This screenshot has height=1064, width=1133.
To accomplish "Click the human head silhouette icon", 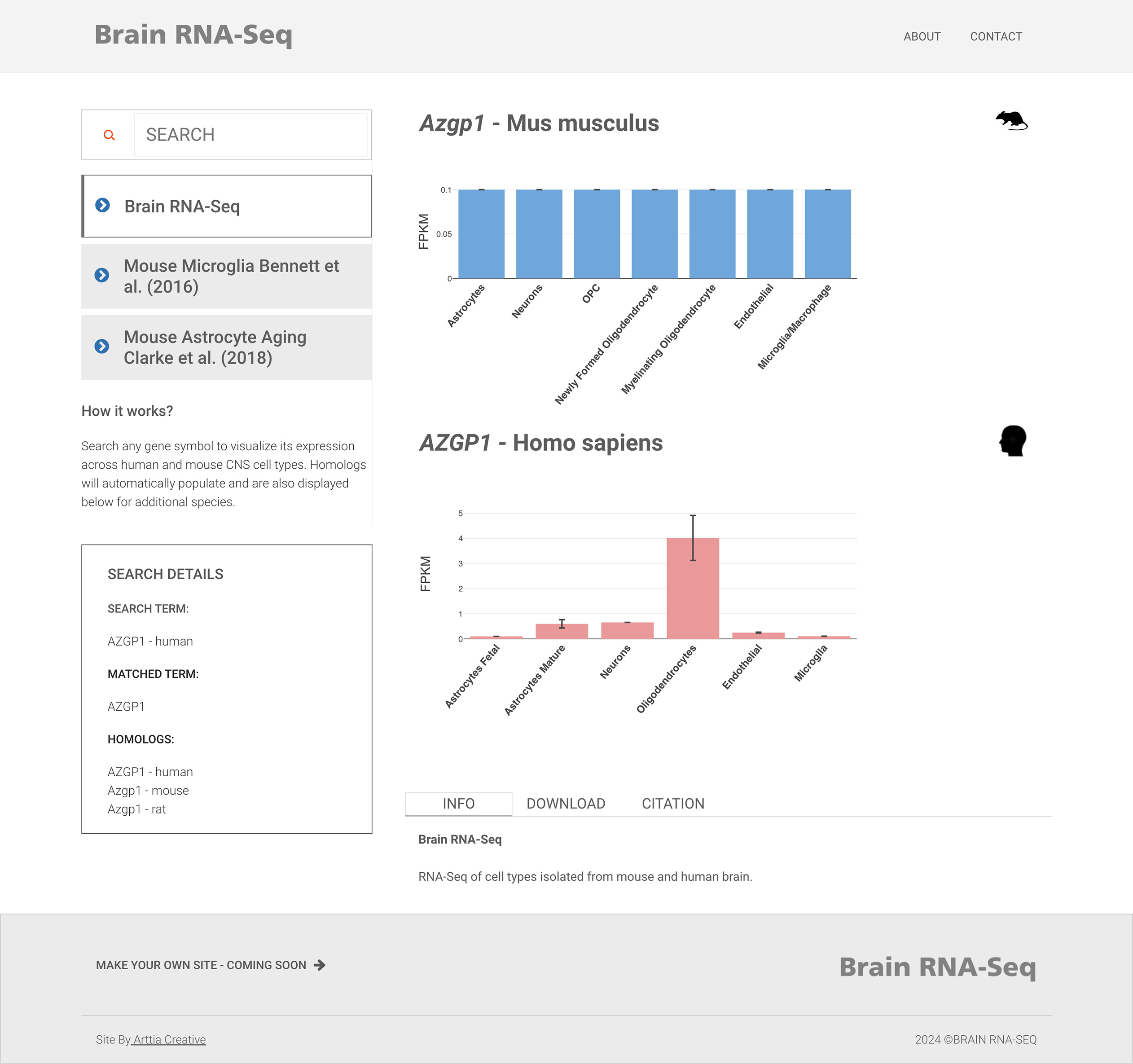I will coord(1013,440).
